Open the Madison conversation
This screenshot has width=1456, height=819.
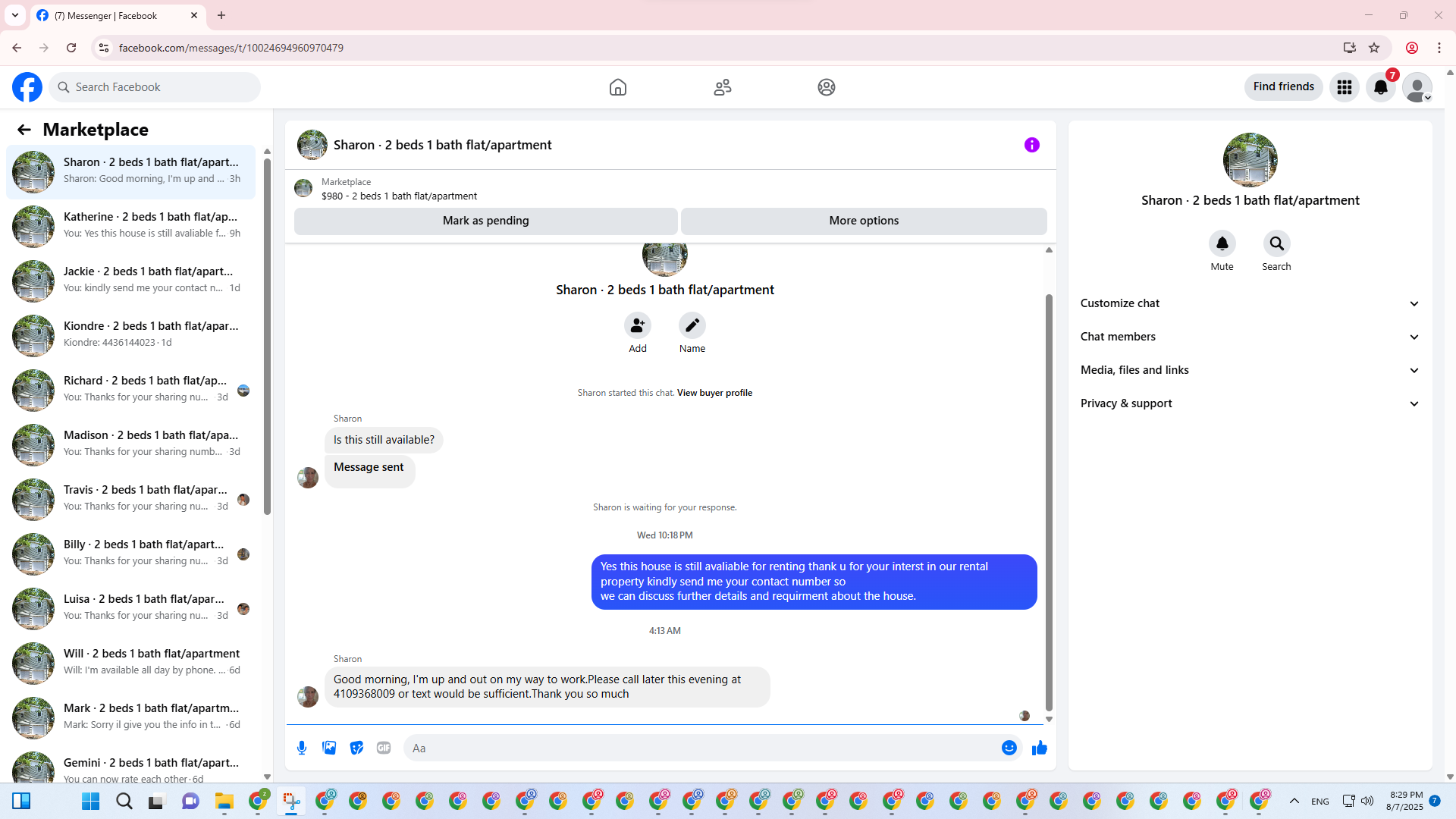click(x=130, y=444)
